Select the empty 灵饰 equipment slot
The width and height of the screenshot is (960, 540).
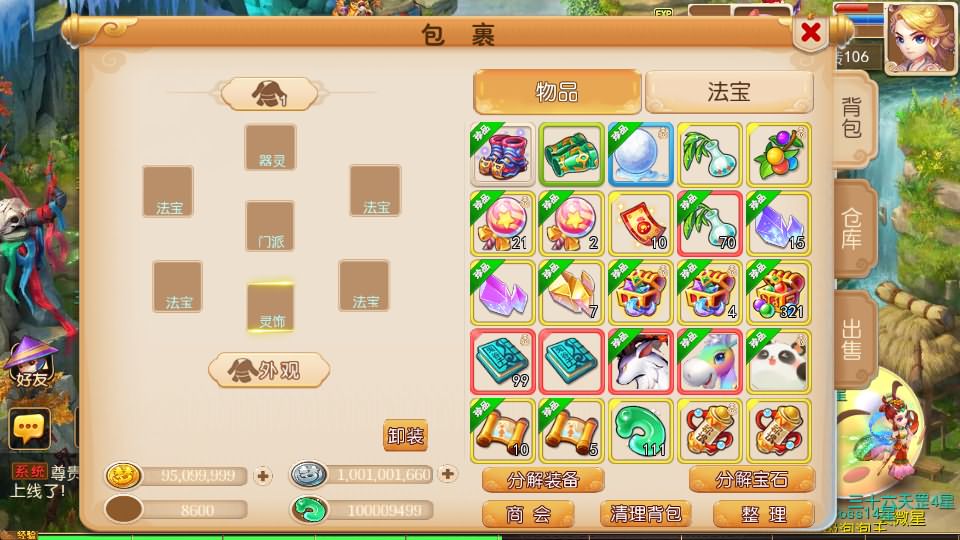tap(271, 307)
